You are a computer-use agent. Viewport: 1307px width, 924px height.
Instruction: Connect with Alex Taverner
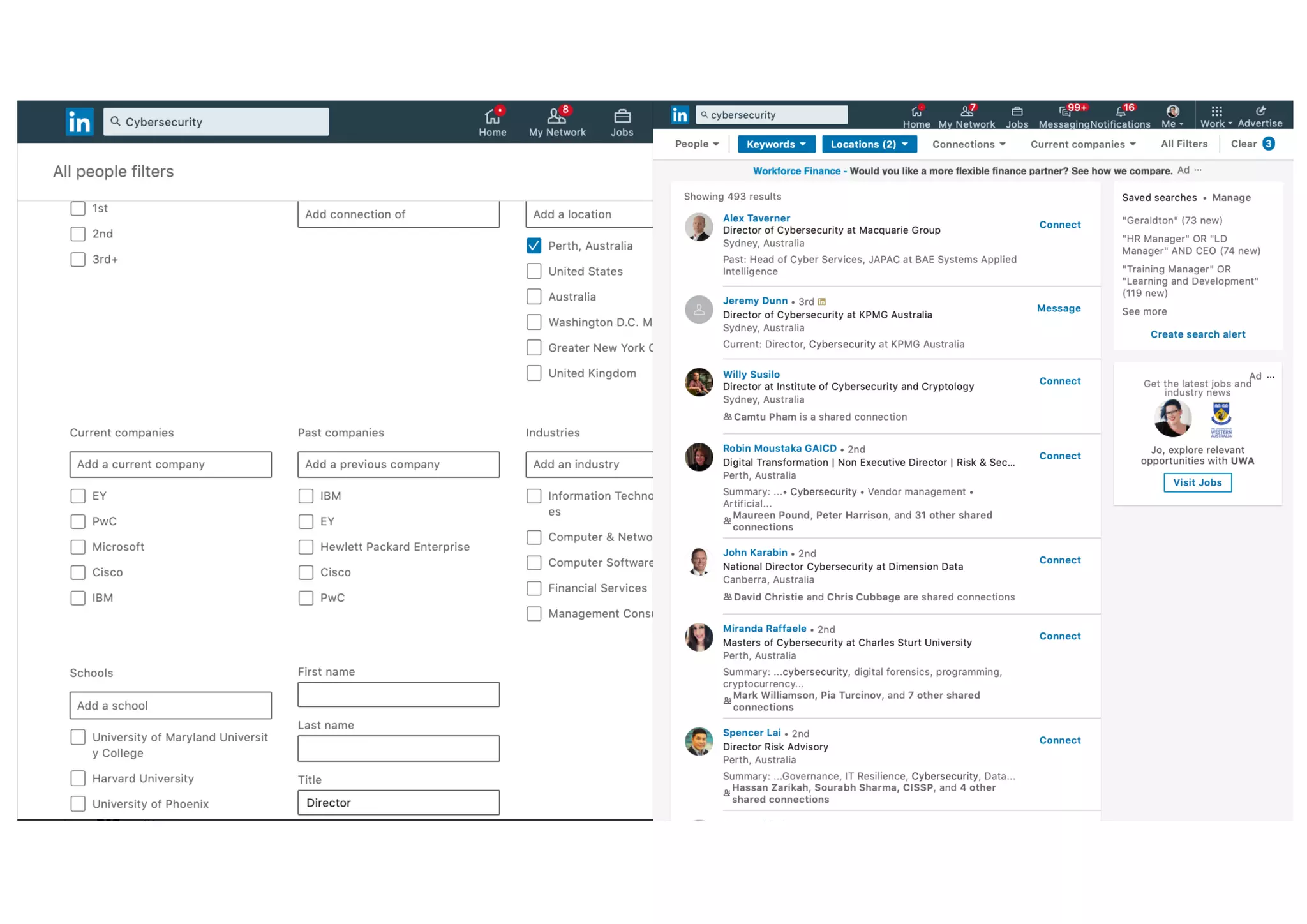1059,225
